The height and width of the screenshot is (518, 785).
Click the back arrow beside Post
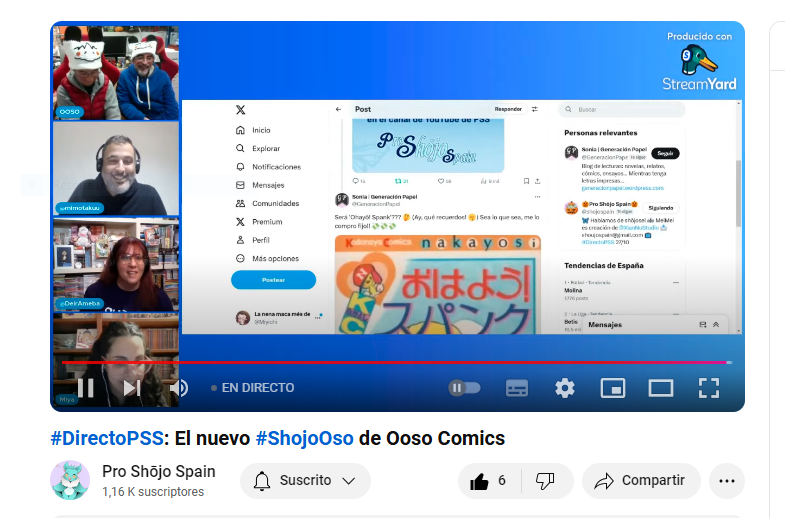point(338,109)
